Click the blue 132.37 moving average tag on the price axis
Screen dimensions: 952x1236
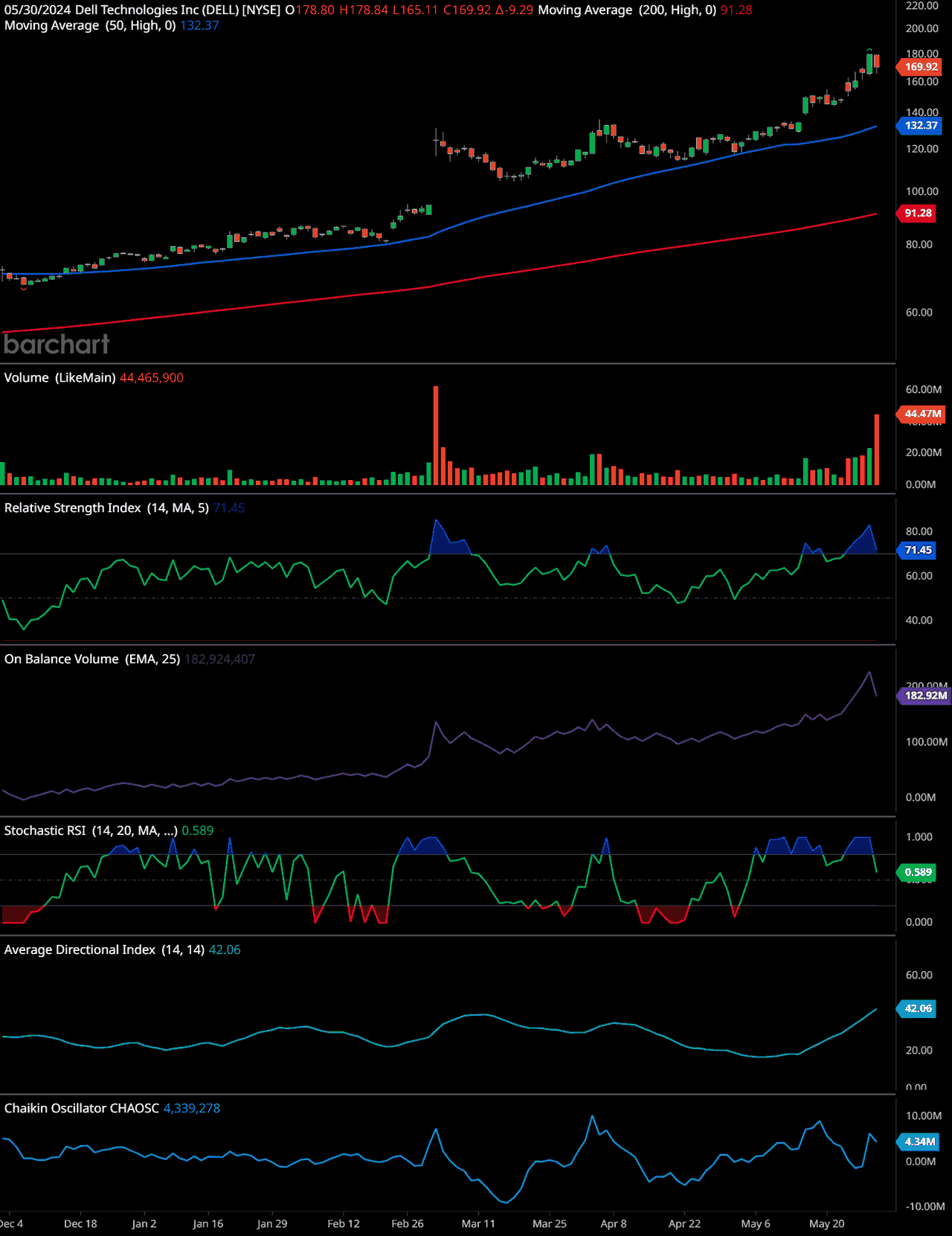(x=920, y=126)
